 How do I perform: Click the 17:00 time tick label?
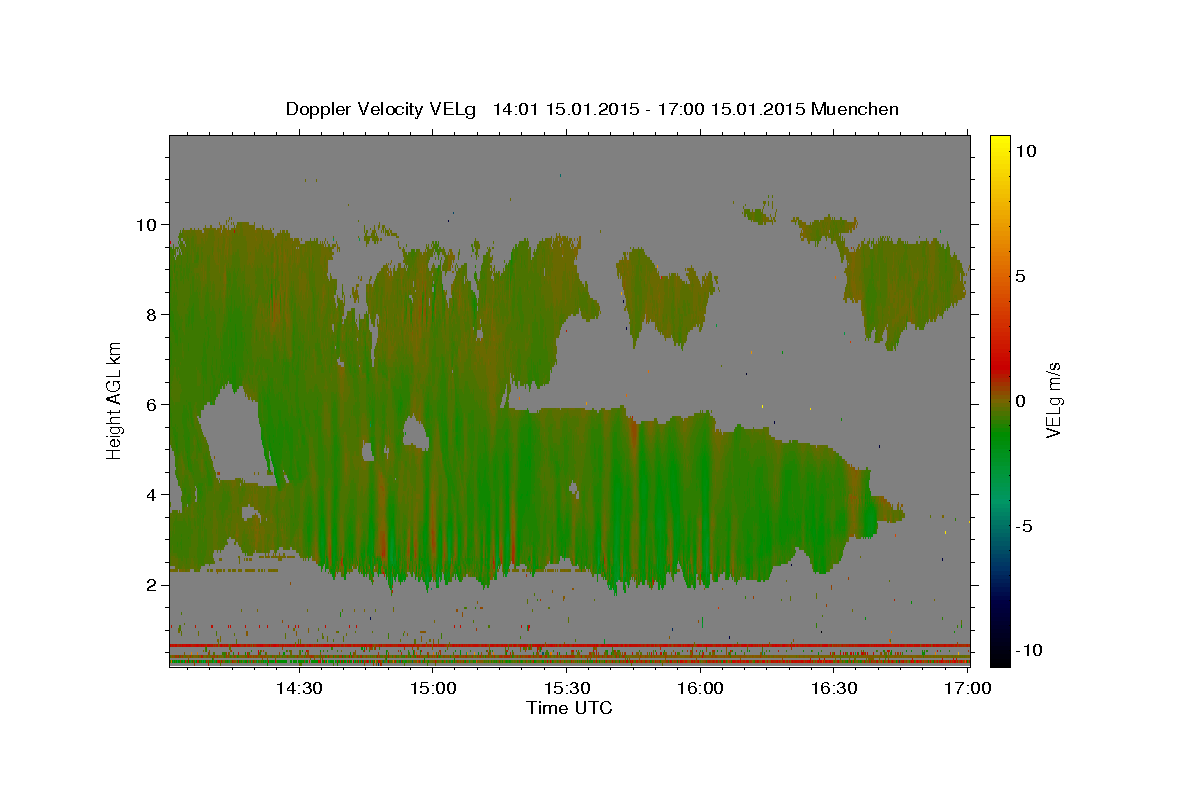(967, 688)
